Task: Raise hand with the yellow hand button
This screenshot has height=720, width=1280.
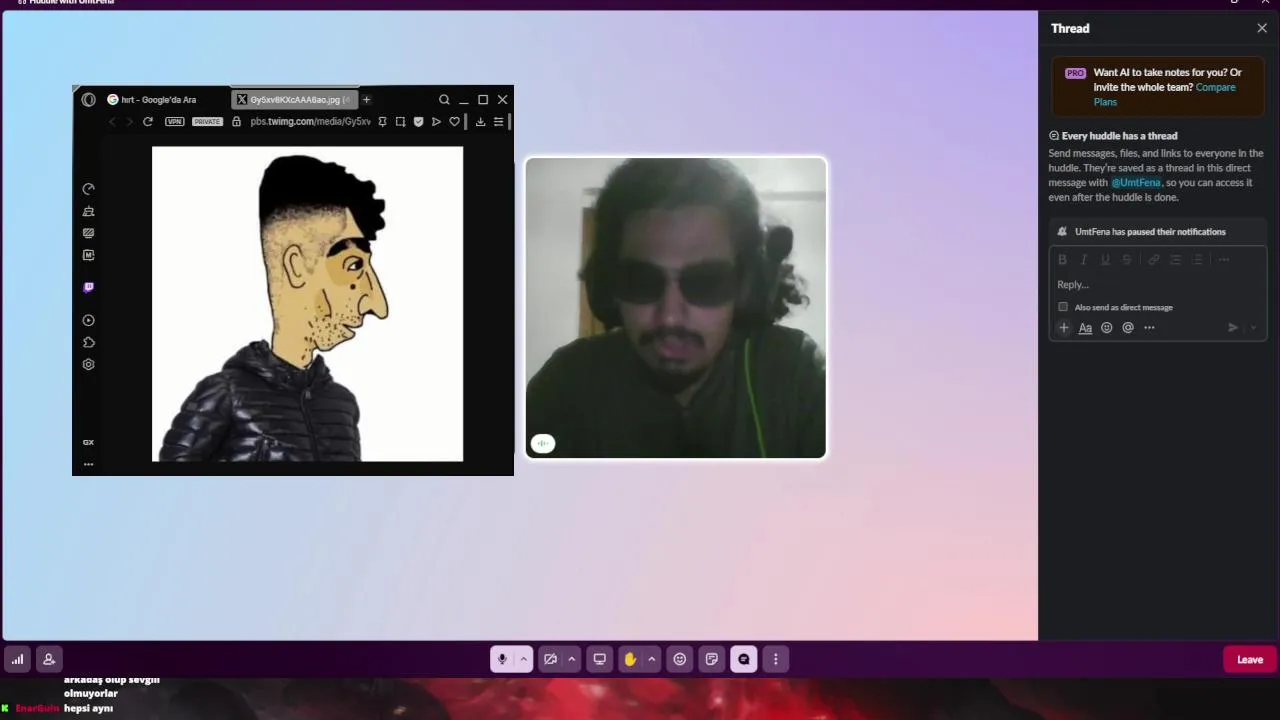Action: [630, 659]
